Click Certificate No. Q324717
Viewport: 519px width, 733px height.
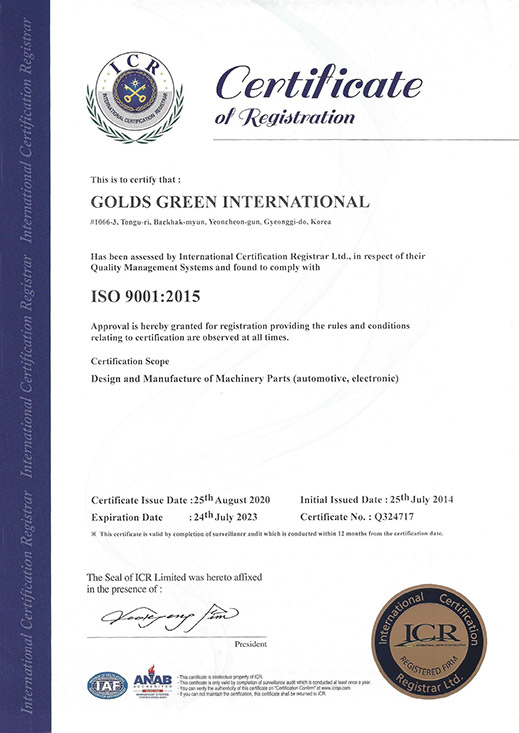point(357,517)
